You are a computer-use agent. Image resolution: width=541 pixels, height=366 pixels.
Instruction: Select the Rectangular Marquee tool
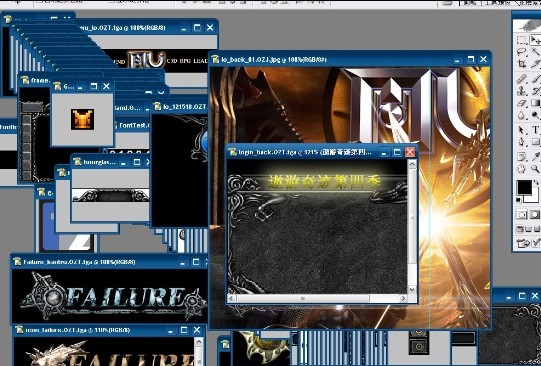coord(522,40)
